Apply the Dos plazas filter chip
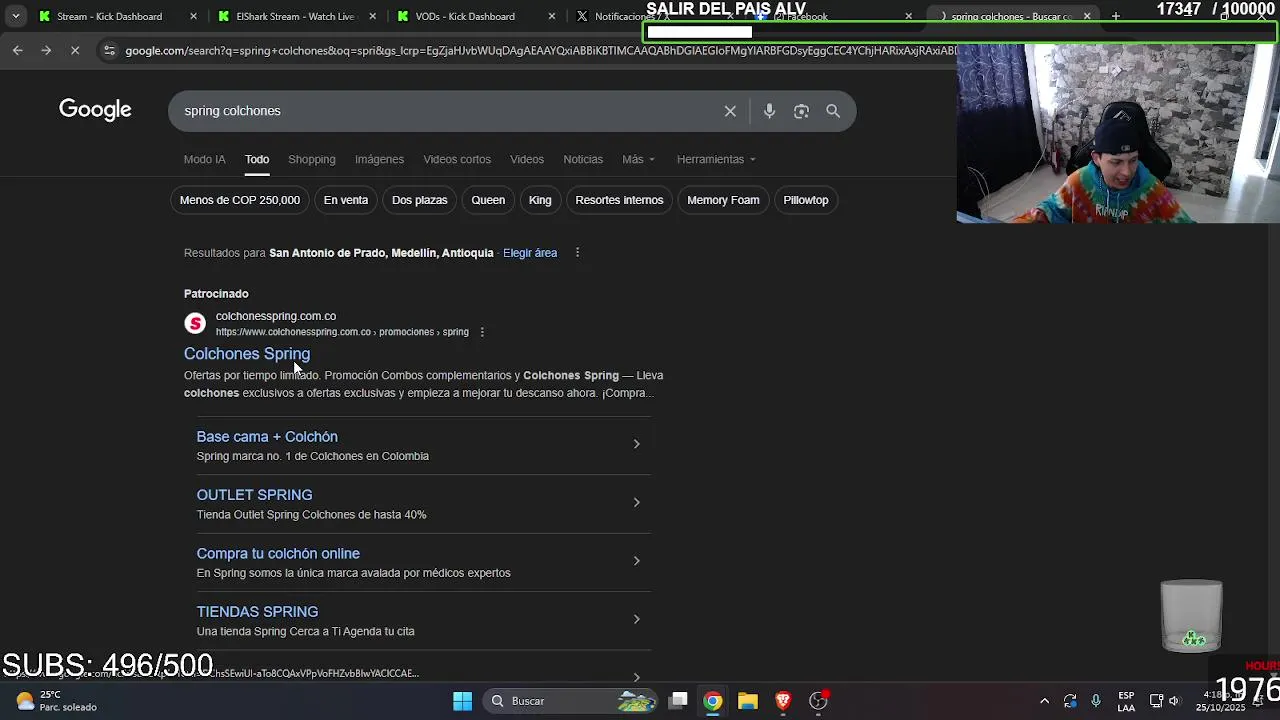 420,200
